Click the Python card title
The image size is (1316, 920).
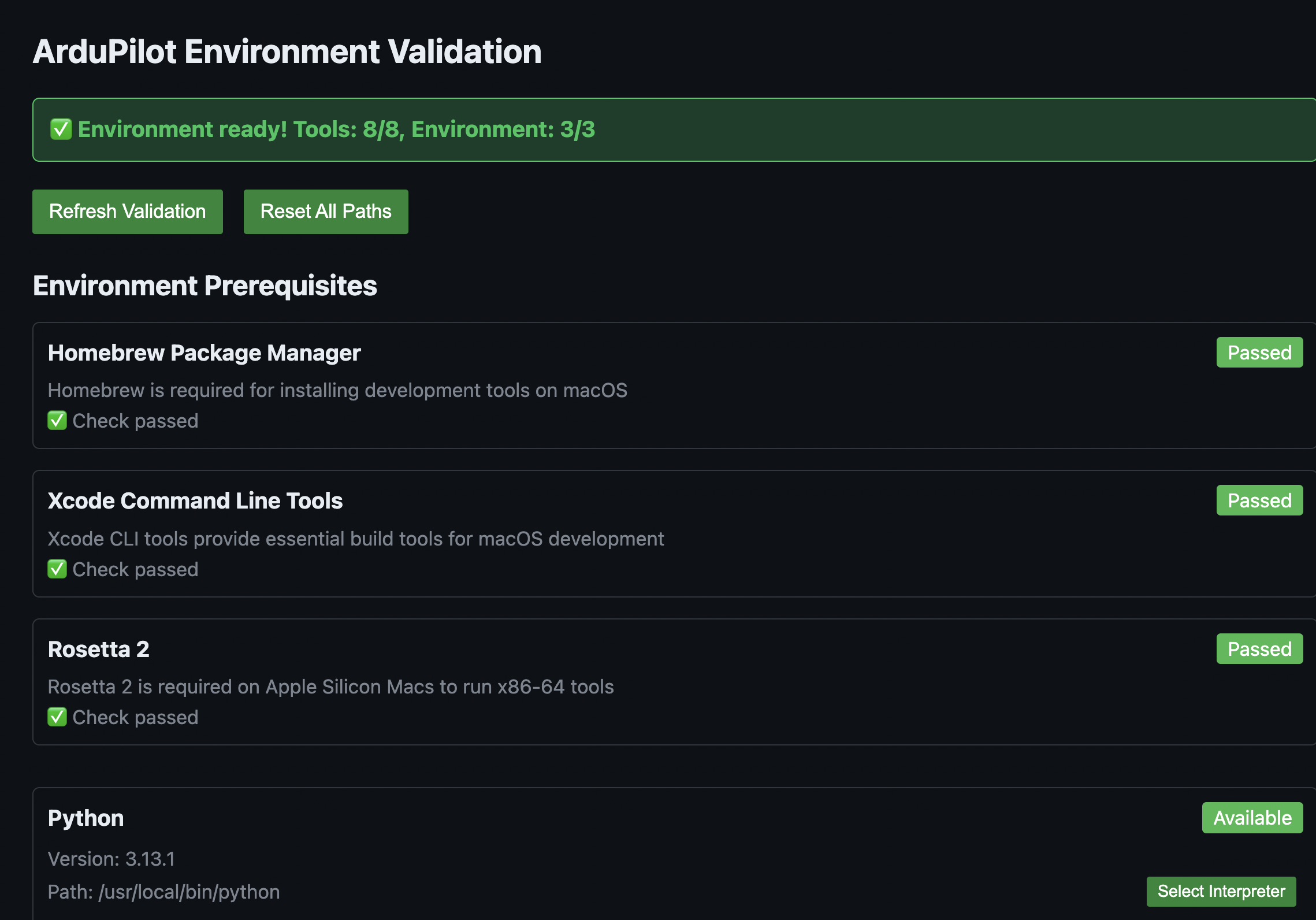[85, 818]
